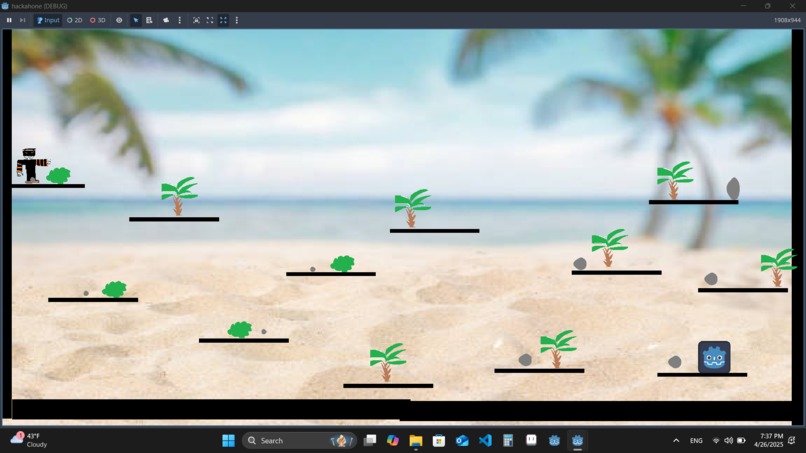This screenshot has height=453, width=806.
Task: Expand the hidden system tray icons
Action: (x=676, y=441)
